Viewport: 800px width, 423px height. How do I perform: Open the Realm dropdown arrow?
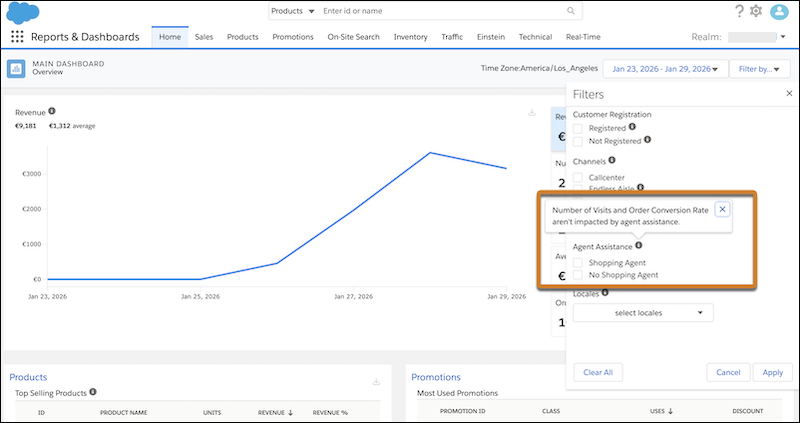[783, 37]
